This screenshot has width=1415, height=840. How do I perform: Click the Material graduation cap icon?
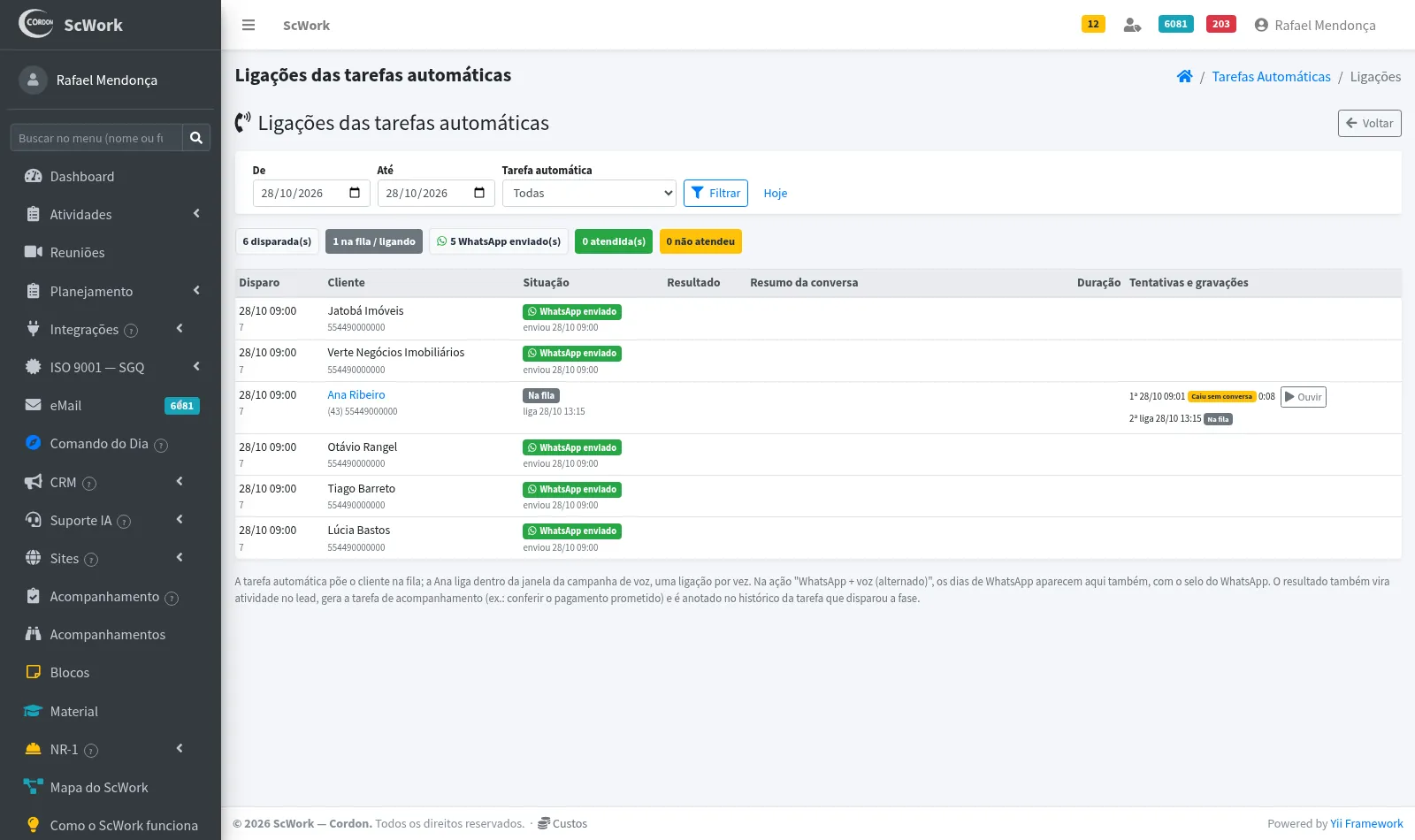click(33, 711)
